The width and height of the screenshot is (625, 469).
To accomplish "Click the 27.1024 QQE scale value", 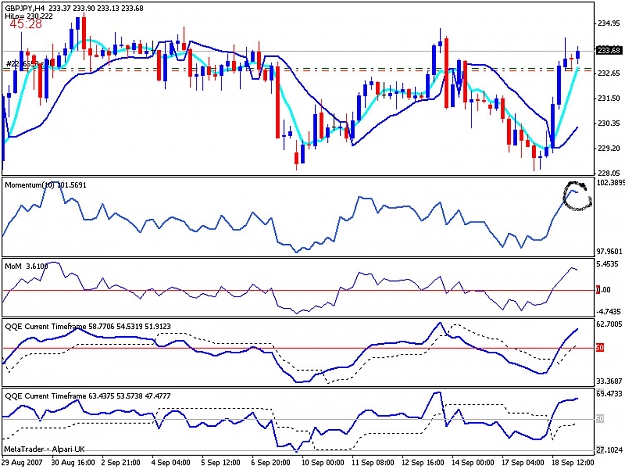I will [609, 450].
